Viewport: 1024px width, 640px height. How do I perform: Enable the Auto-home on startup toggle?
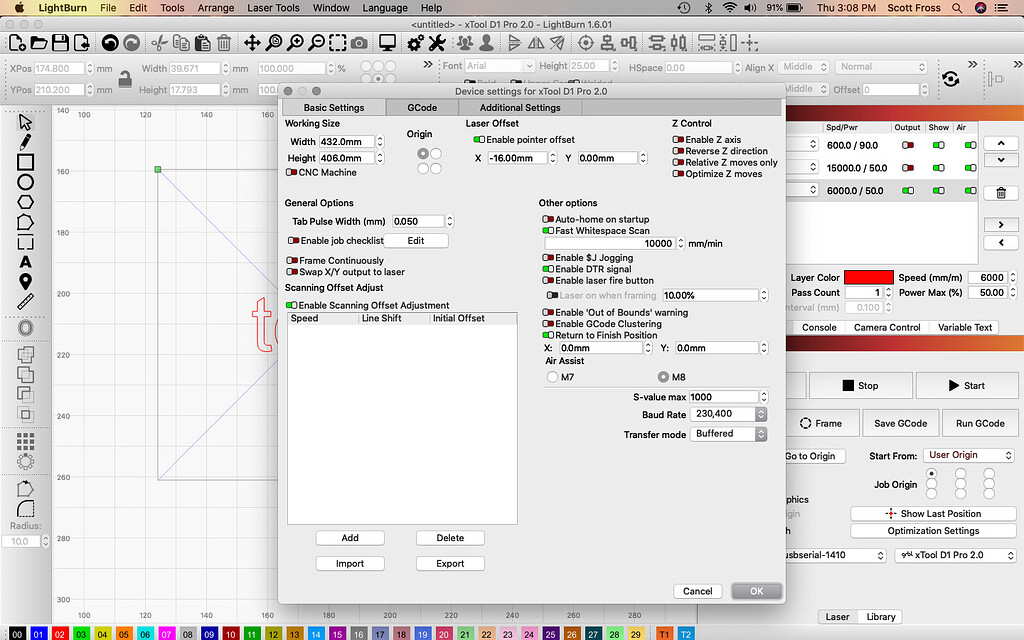548,219
